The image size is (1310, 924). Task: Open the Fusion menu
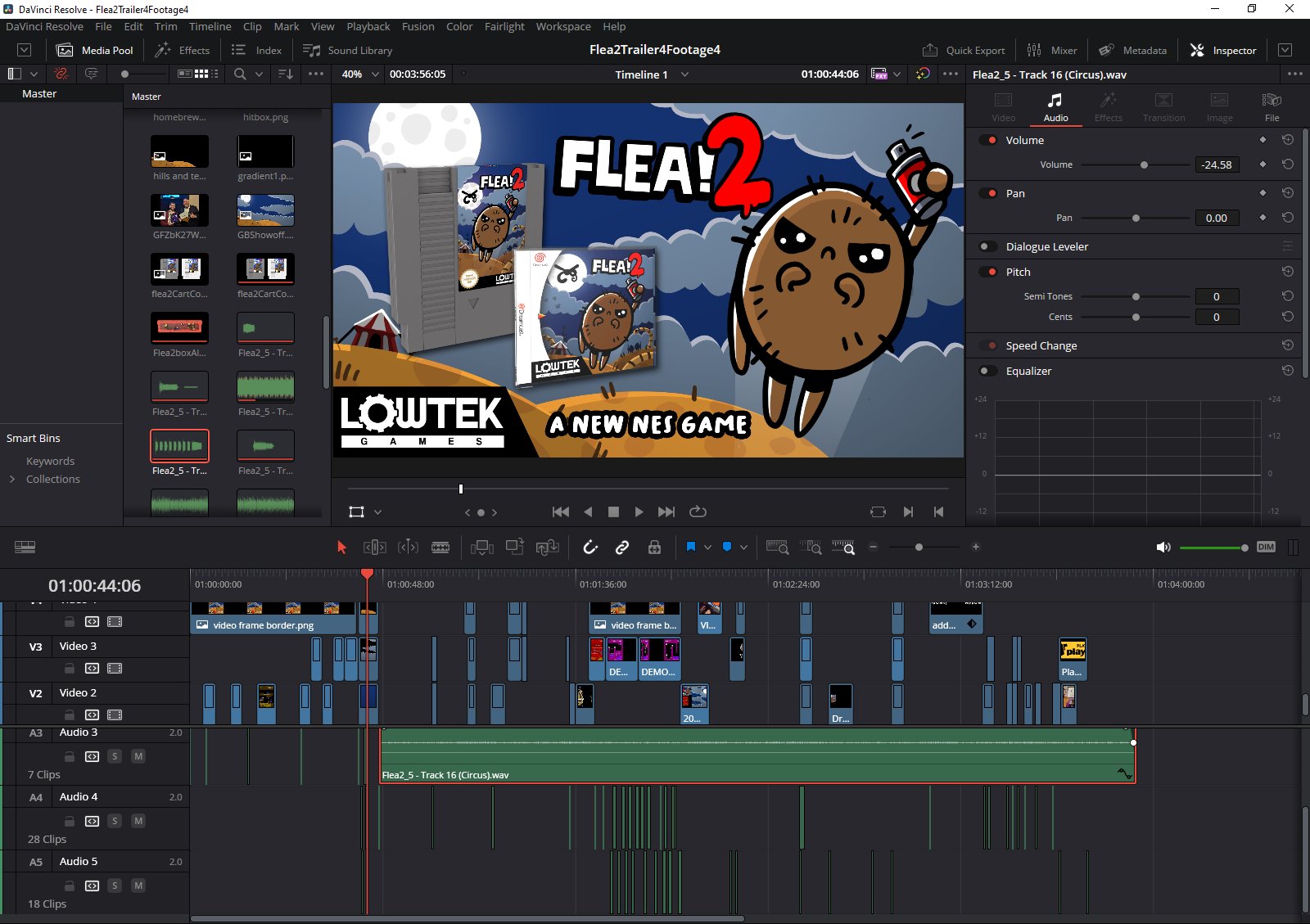[418, 26]
